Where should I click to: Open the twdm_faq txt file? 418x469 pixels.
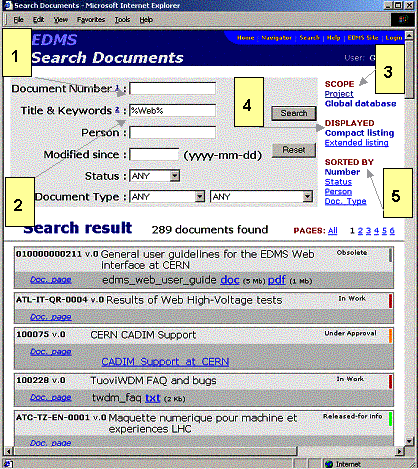coord(153,398)
